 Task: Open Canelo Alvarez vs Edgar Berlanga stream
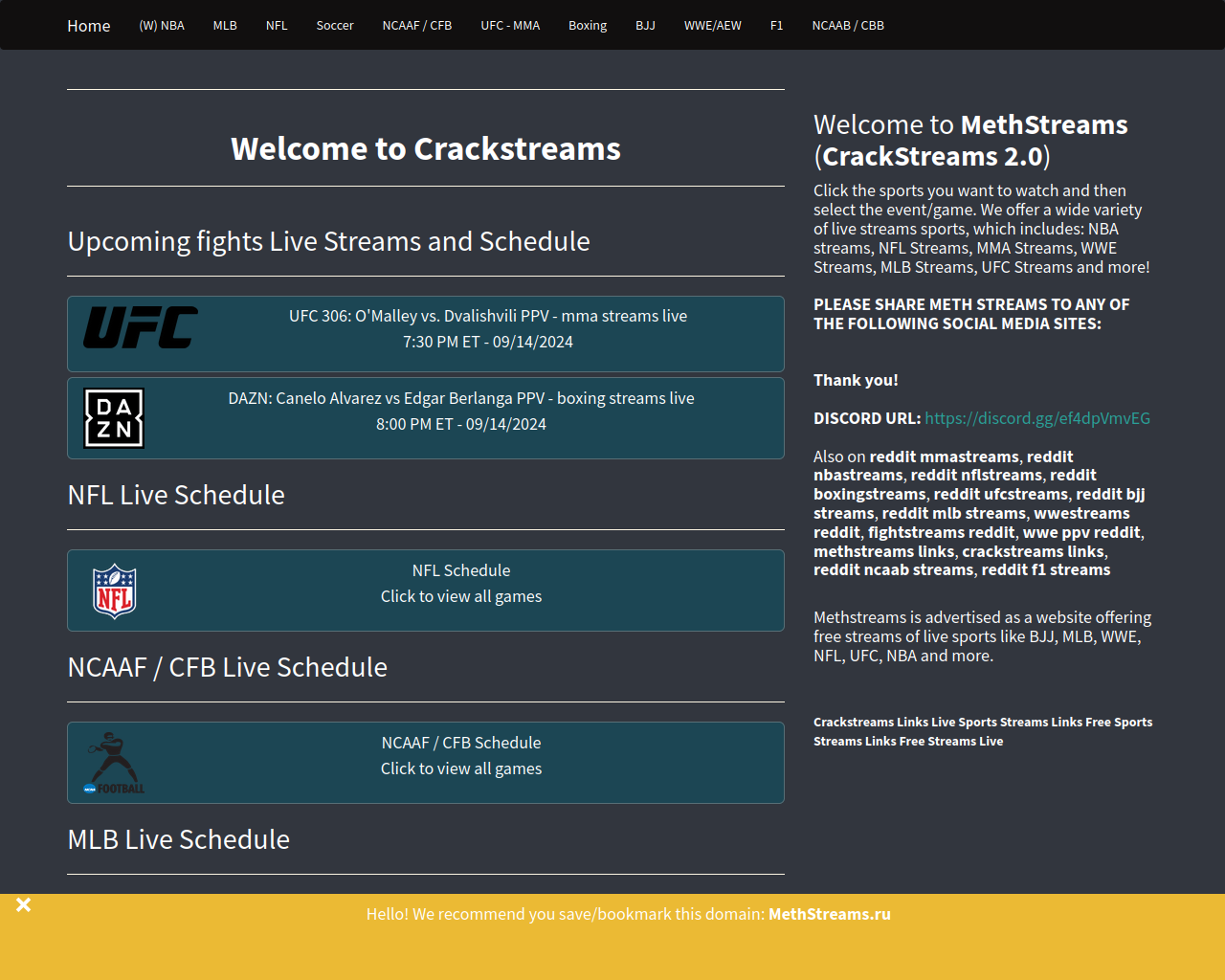point(426,418)
